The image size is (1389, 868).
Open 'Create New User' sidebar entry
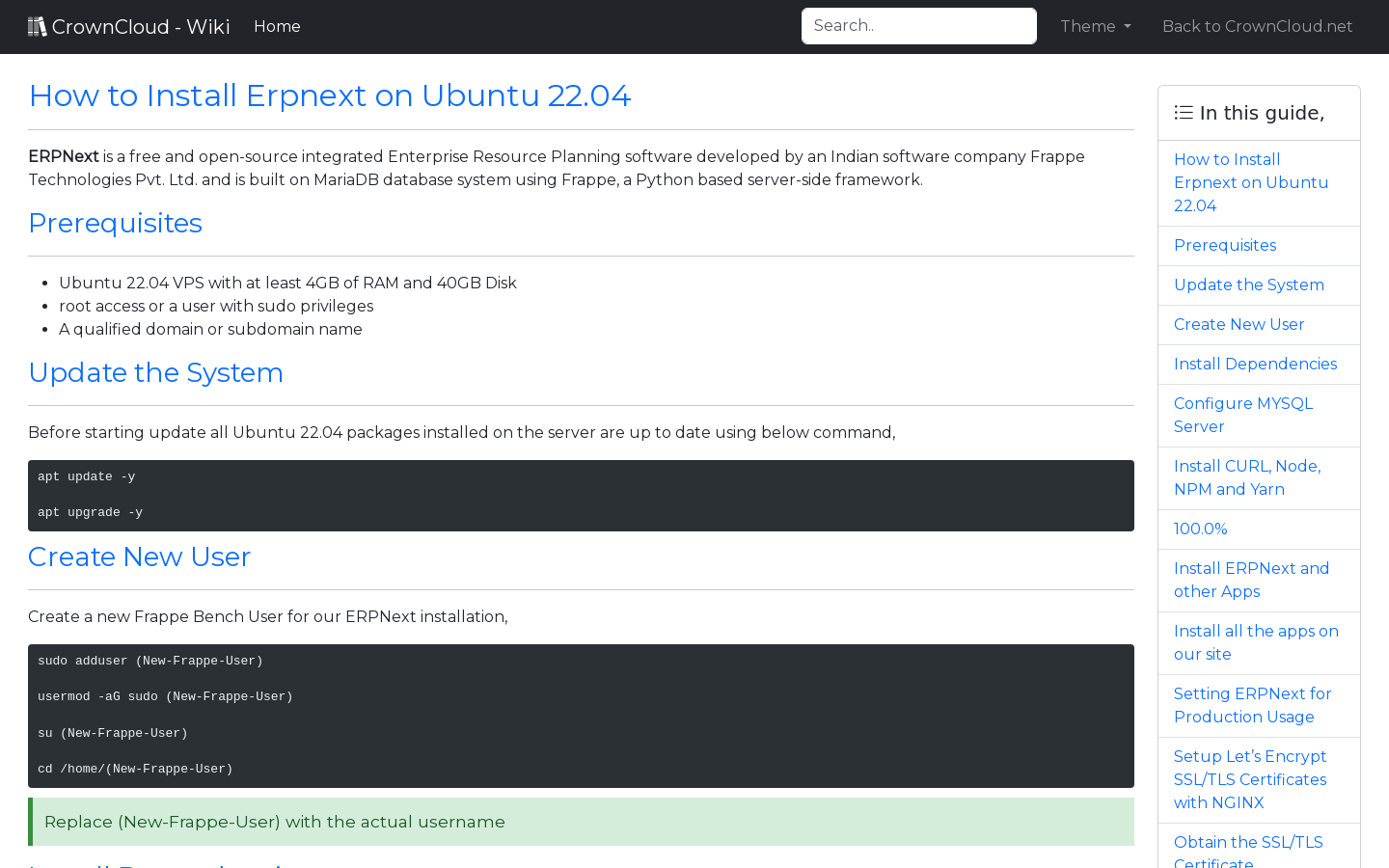[x=1239, y=324]
